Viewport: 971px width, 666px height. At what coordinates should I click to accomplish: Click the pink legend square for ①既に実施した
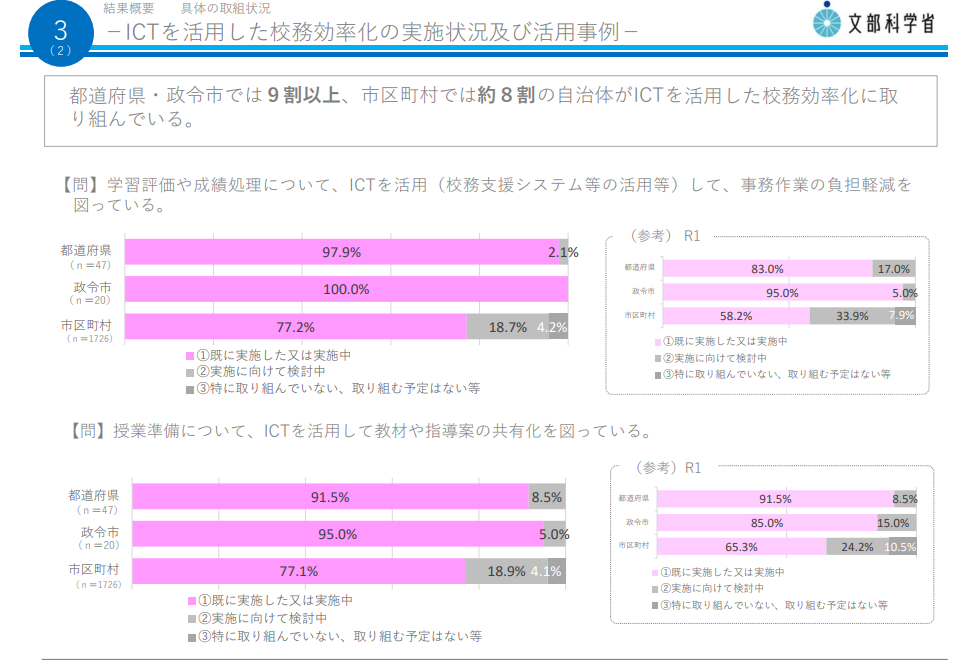(x=188, y=354)
